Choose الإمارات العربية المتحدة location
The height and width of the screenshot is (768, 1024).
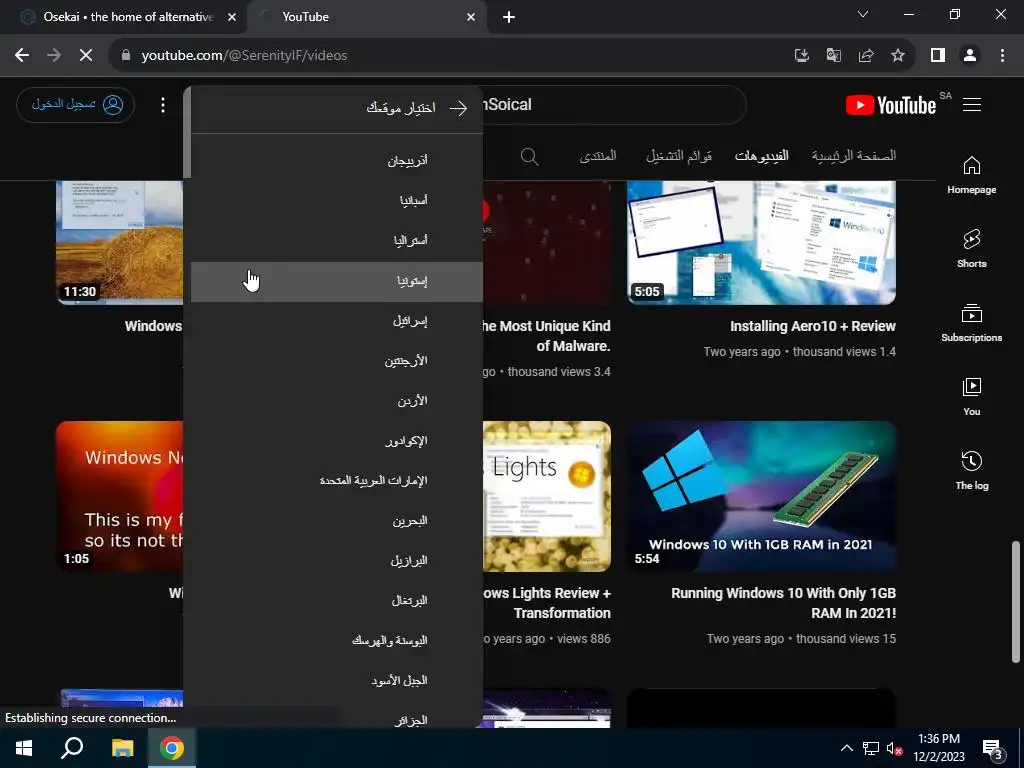click(337, 481)
